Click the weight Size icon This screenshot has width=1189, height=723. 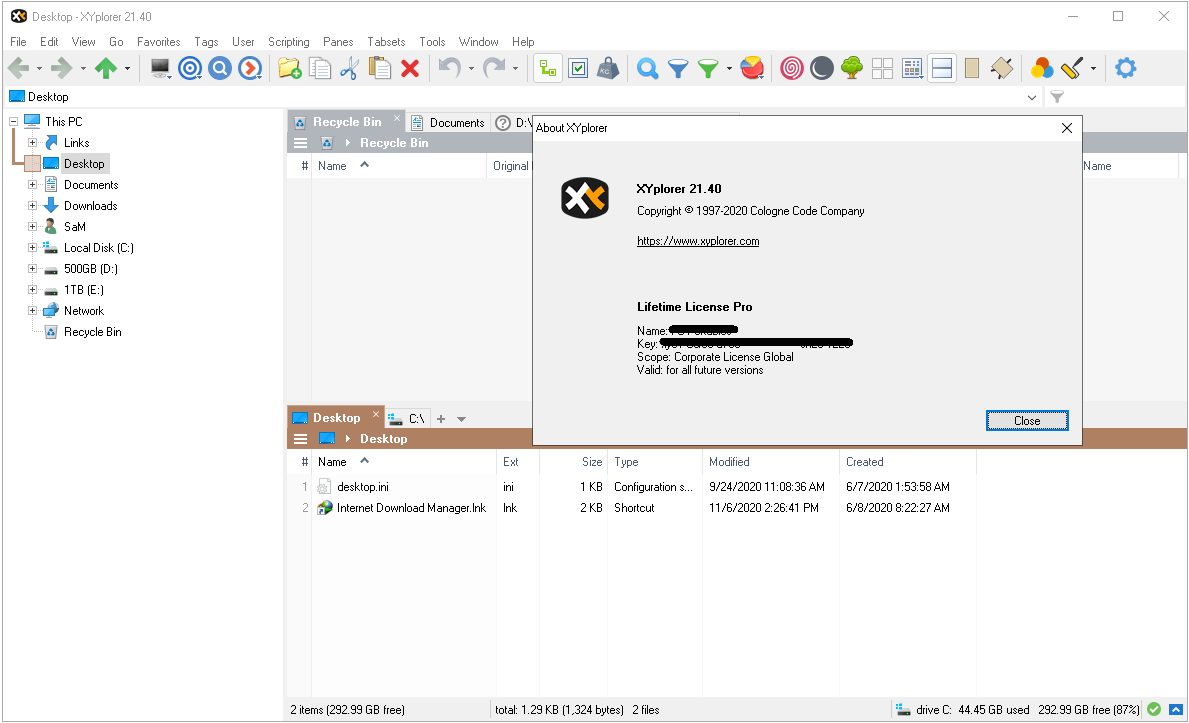coord(607,68)
